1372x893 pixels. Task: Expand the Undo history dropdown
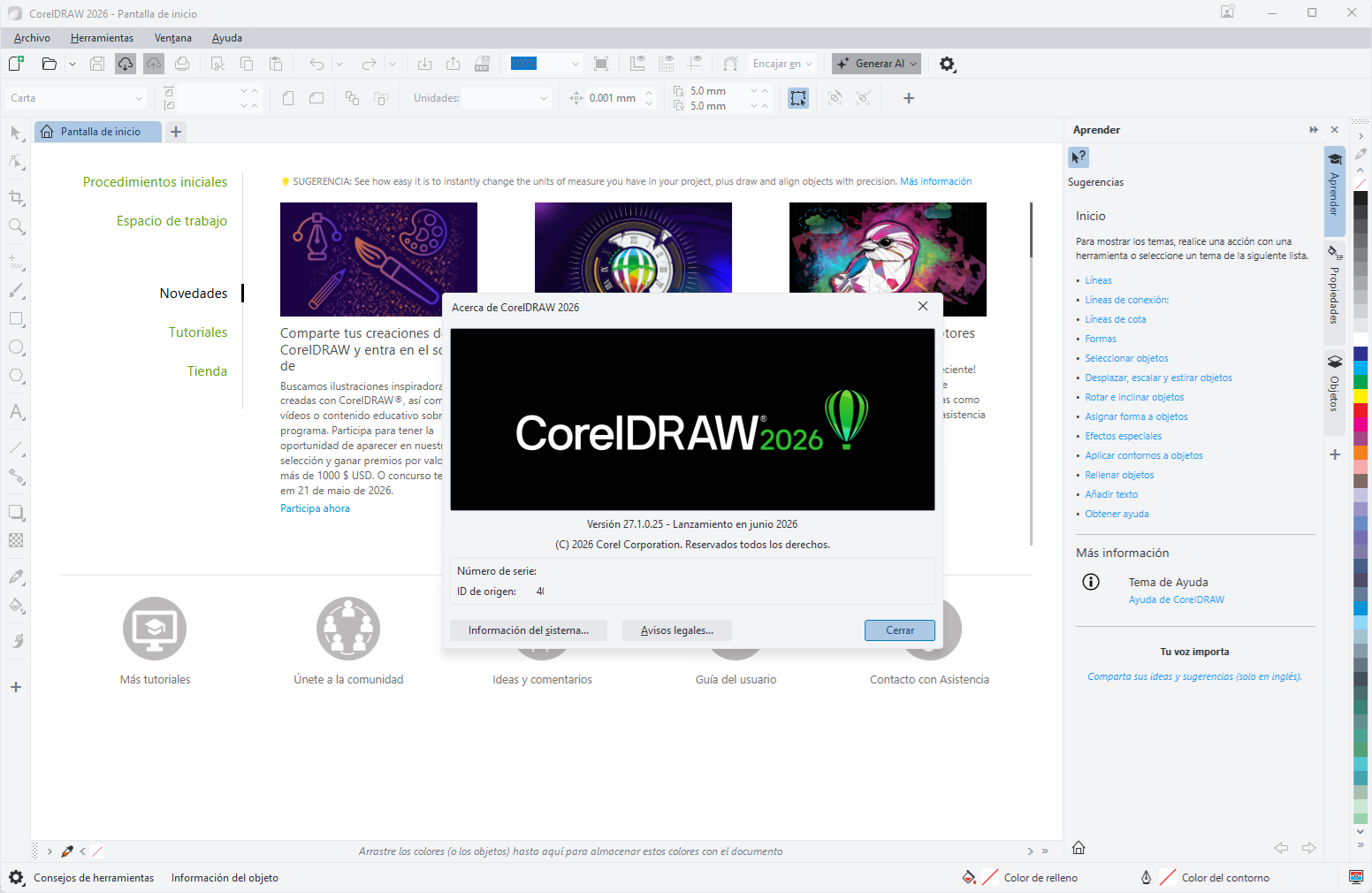pos(339,64)
